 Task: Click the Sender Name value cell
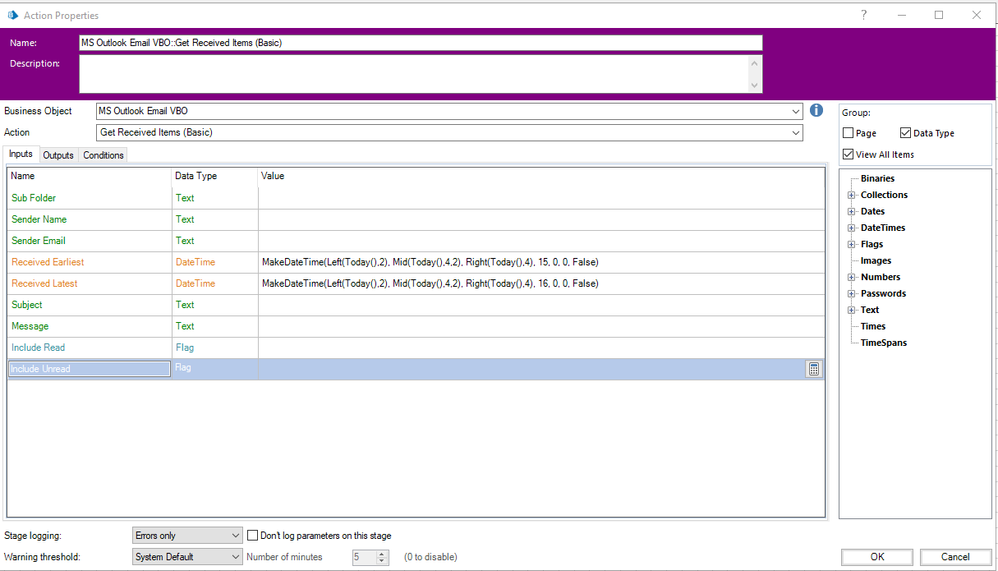point(541,220)
